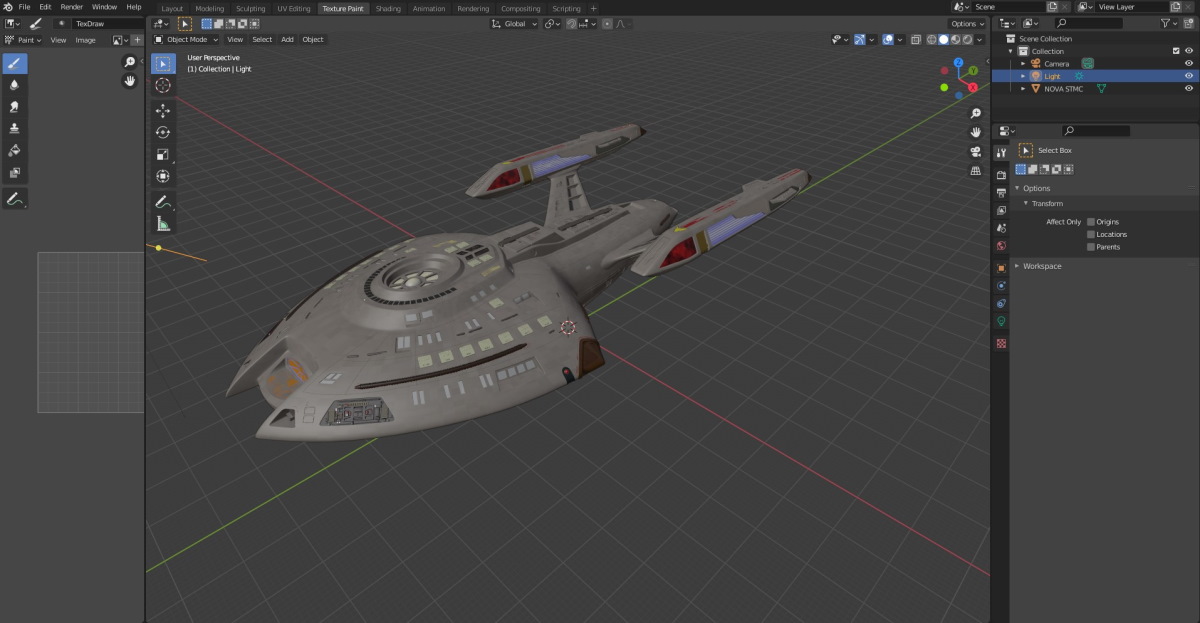Open the viewport Options dropdown

tap(968, 23)
